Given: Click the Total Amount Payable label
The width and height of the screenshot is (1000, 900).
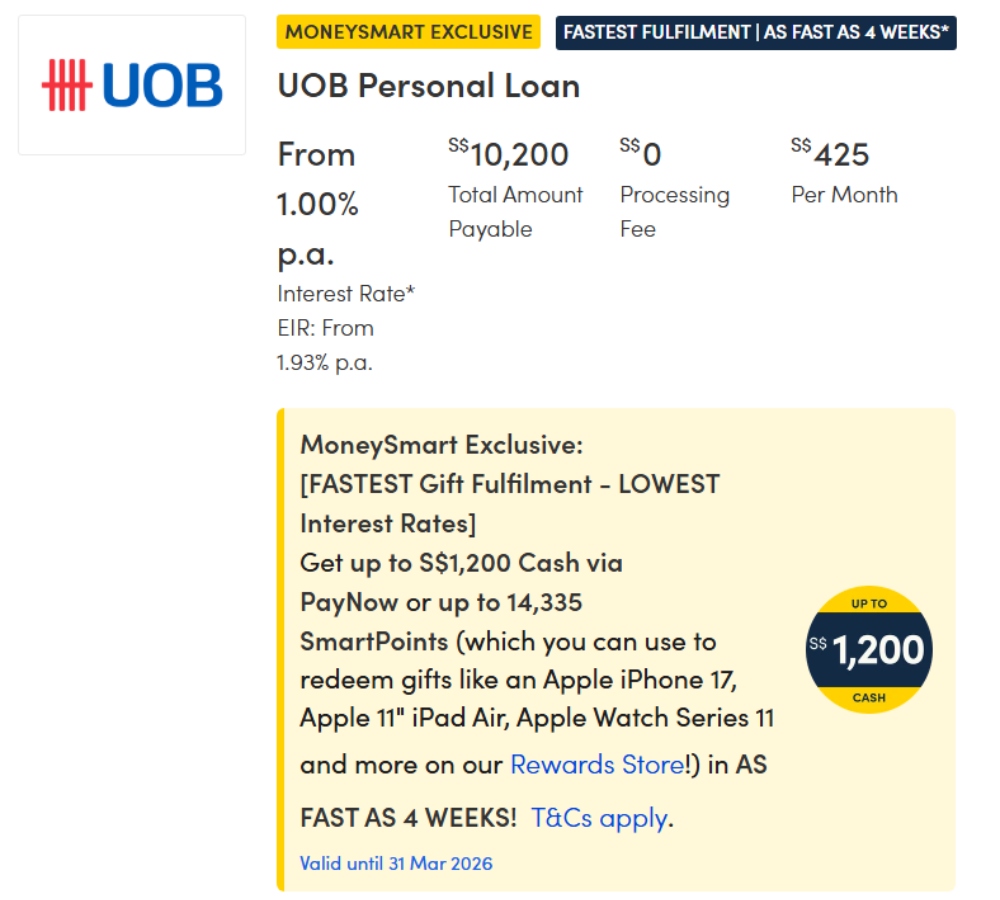Looking at the screenshot, I should 515,212.
